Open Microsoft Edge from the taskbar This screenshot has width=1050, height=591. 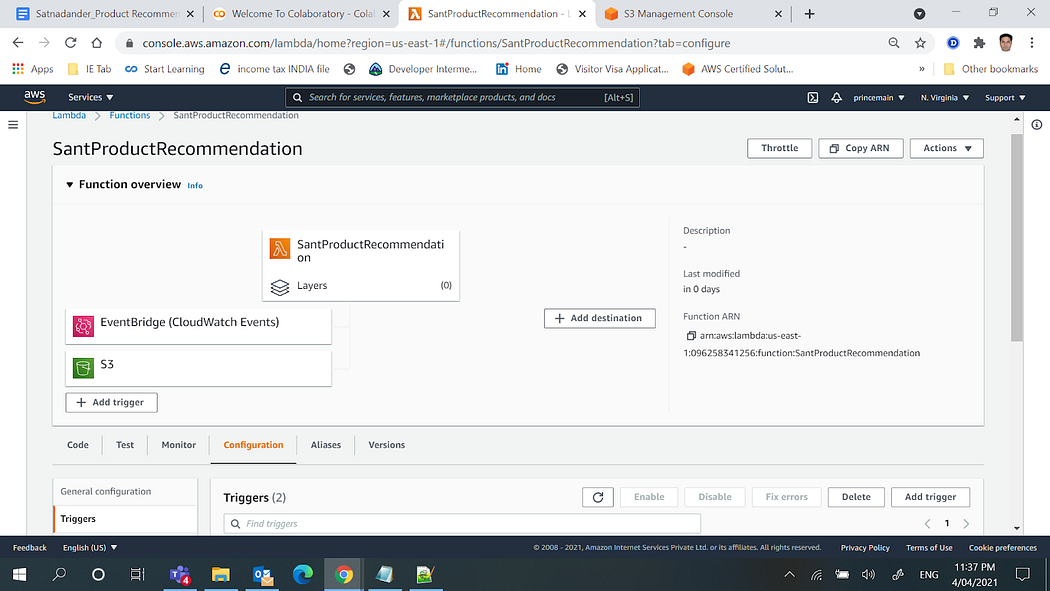tap(303, 574)
